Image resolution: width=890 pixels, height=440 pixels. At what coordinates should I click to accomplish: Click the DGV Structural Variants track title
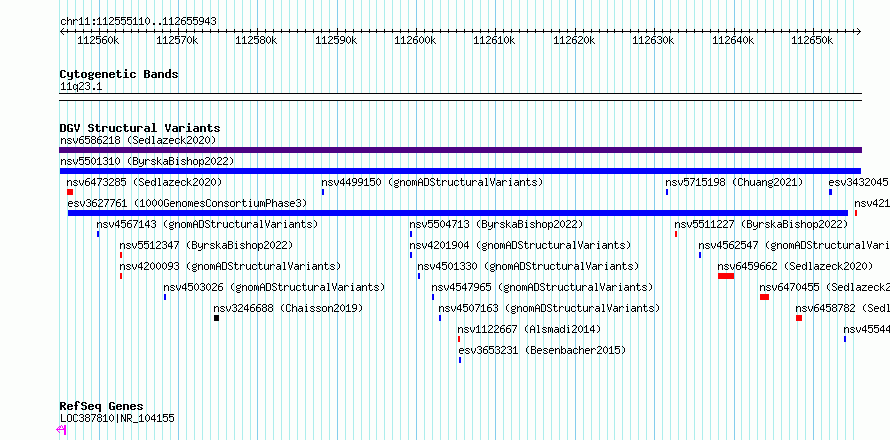click(140, 128)
